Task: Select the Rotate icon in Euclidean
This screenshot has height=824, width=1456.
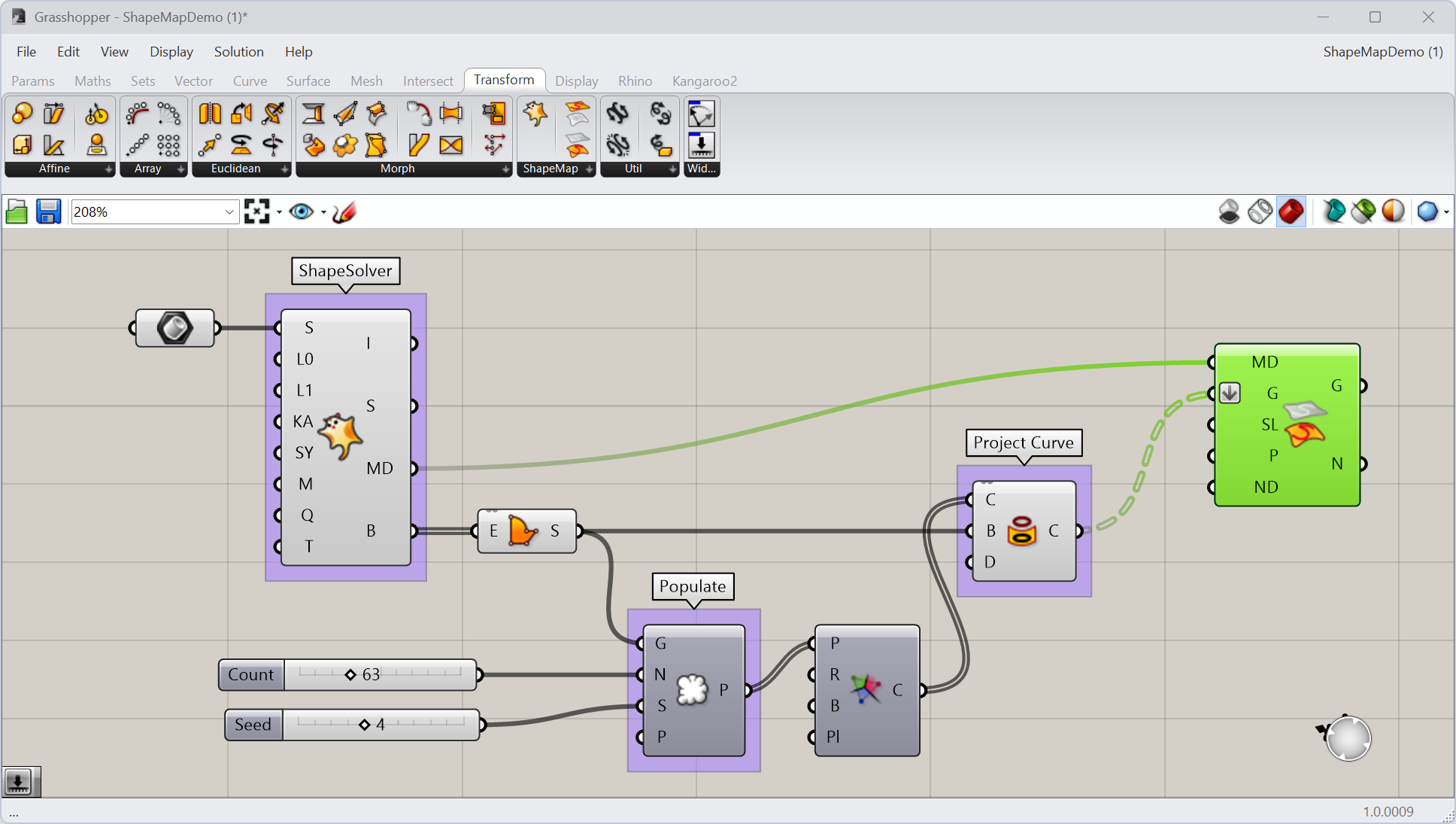Action: click(x=241, y=144)
